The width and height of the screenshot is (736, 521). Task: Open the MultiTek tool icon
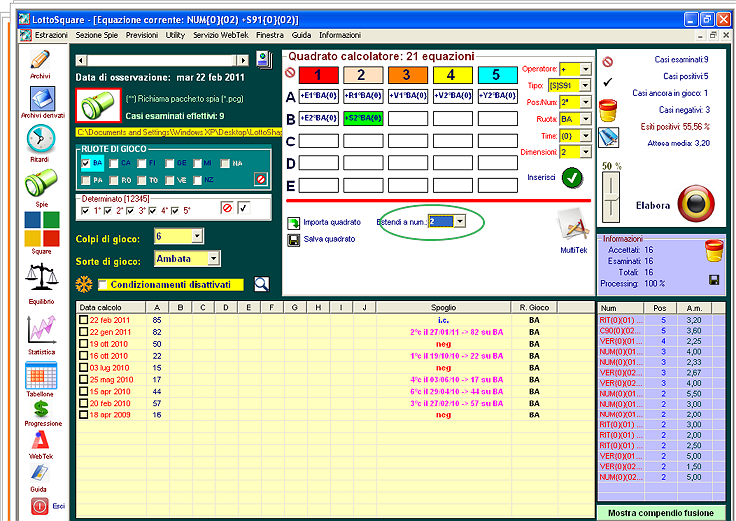click(573, 226)
